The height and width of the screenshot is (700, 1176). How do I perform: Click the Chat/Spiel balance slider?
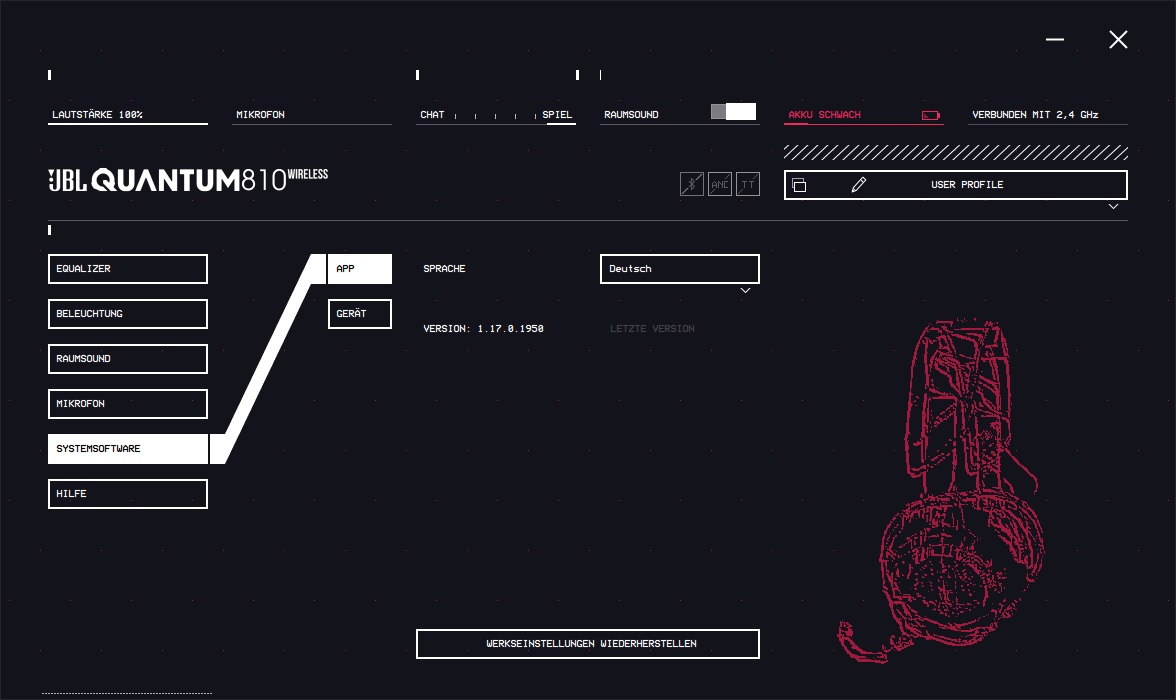[x=496, y=115]
